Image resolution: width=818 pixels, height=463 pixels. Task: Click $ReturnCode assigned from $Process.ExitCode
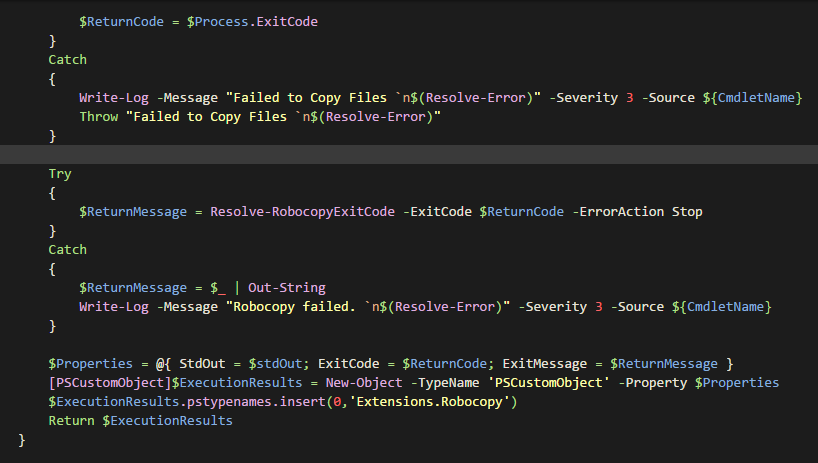click(122, 22)
